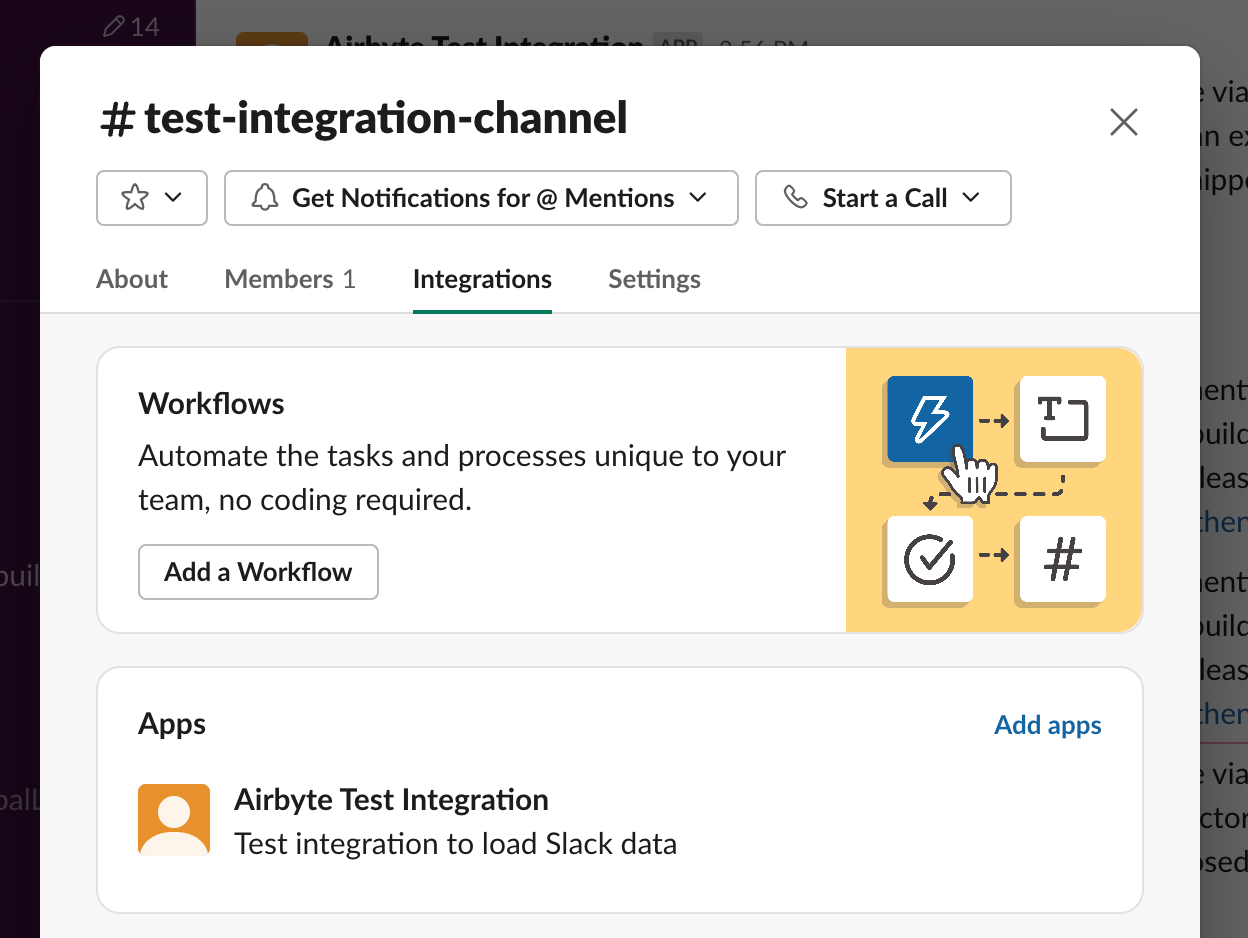The image size is (1248, 938).
Task: Click the Airbyte Test Integration app avatar
Action: point(174,820)
